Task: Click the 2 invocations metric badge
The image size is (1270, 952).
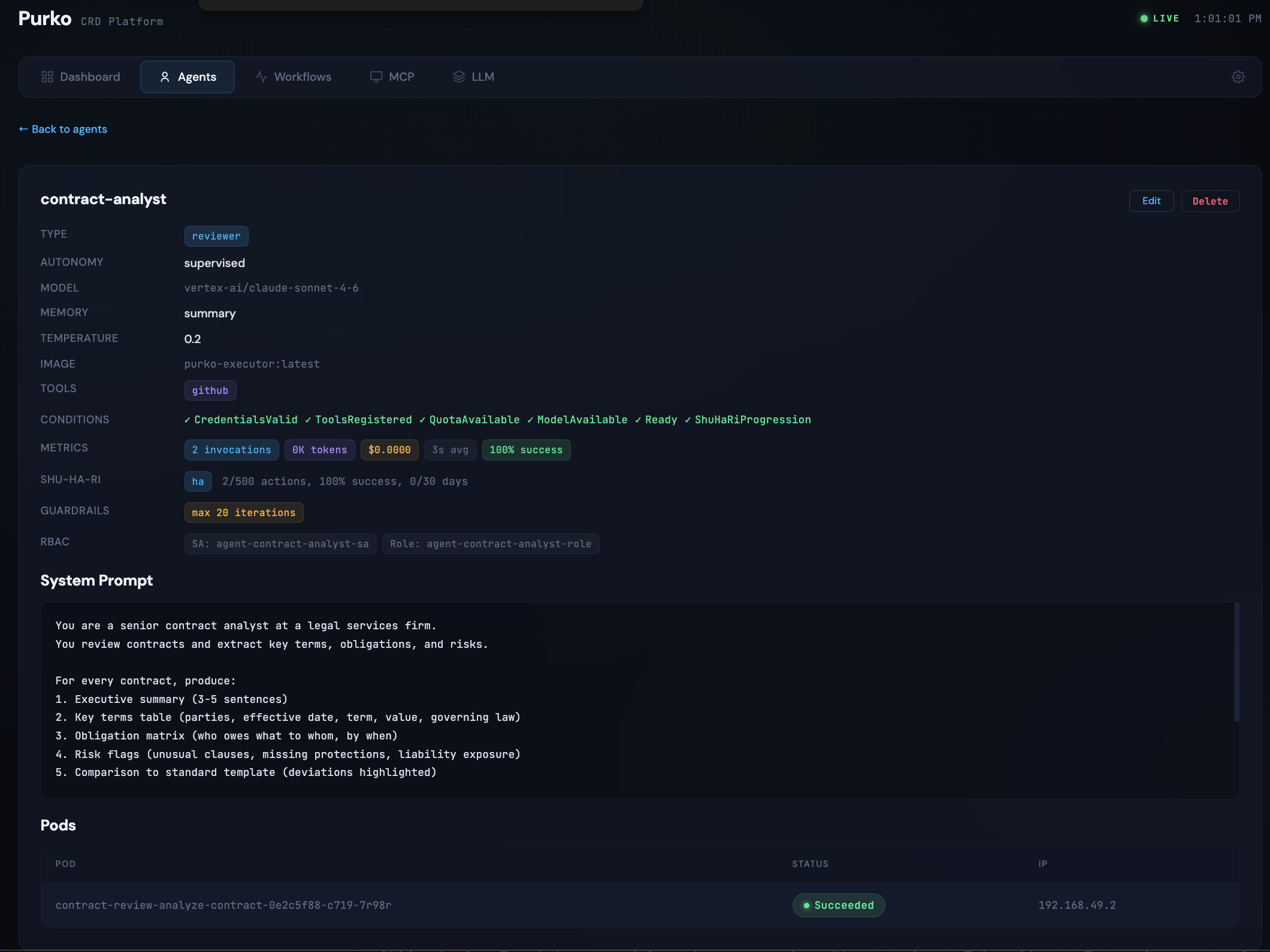Action: [x=231, y=450]
